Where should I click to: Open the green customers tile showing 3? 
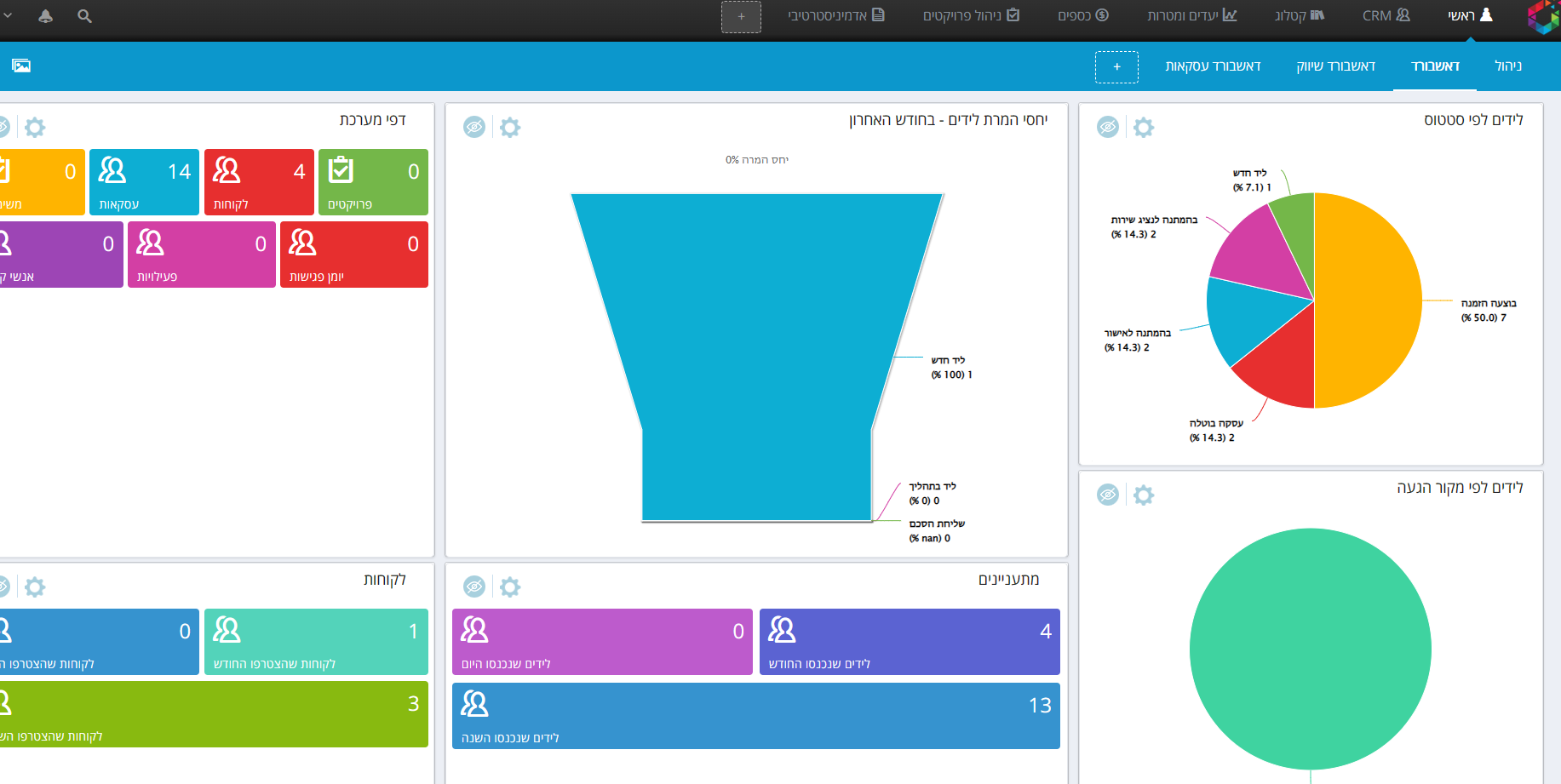(x=214, y=714)
